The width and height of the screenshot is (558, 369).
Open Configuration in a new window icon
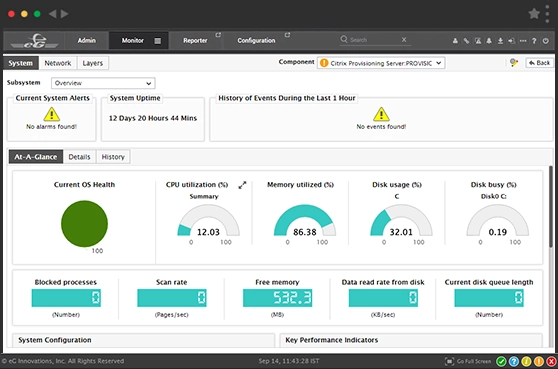tap(287, 35)
